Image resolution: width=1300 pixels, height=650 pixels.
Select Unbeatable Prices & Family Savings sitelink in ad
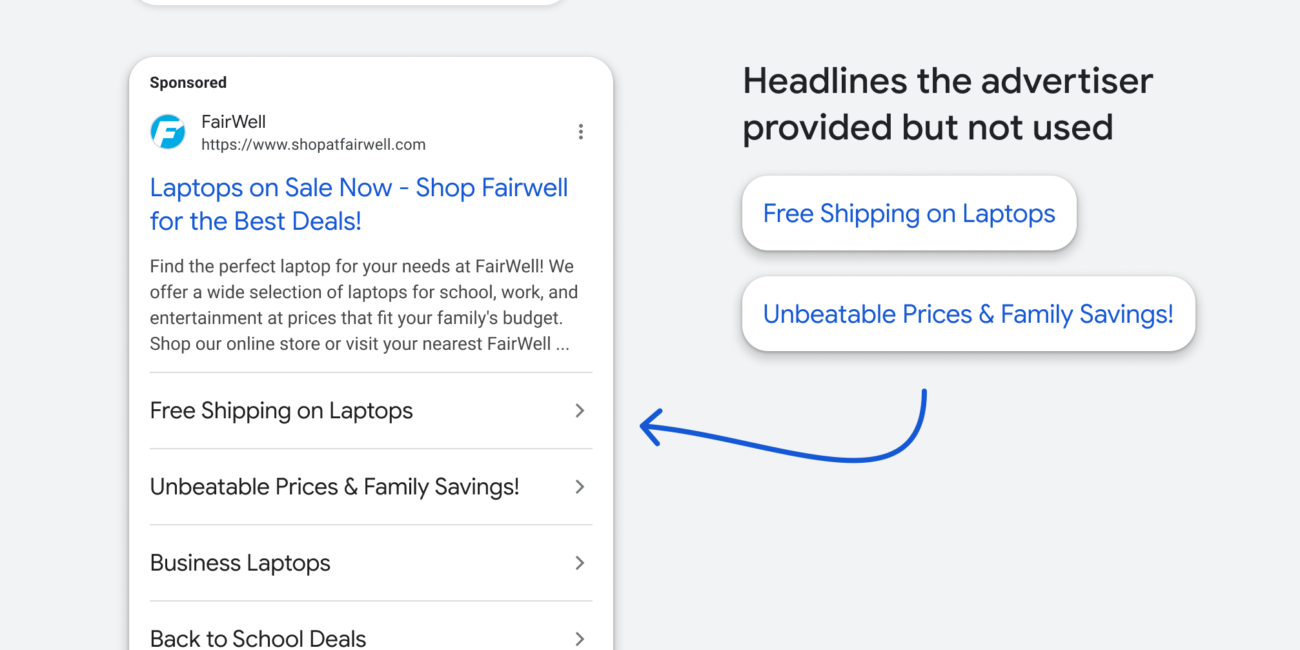click(x=334, y=487)
